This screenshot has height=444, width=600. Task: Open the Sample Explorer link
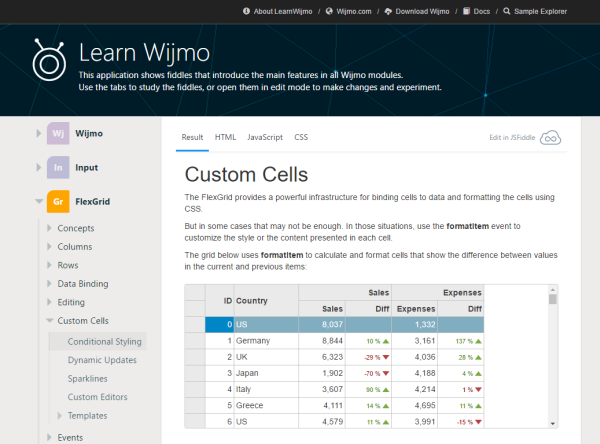click(540, 11)
